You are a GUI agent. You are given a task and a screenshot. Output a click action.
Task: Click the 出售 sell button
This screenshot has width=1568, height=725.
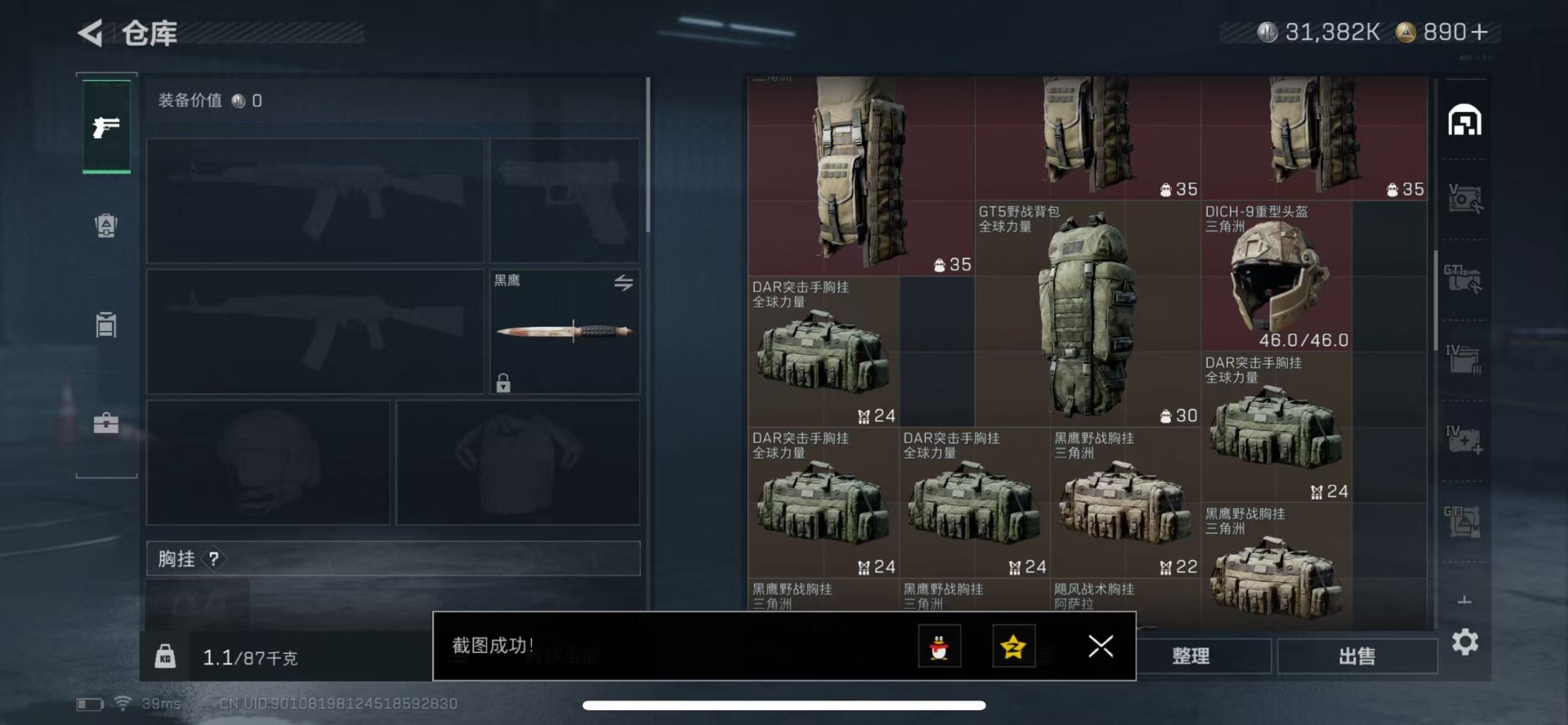[1357, 656]
